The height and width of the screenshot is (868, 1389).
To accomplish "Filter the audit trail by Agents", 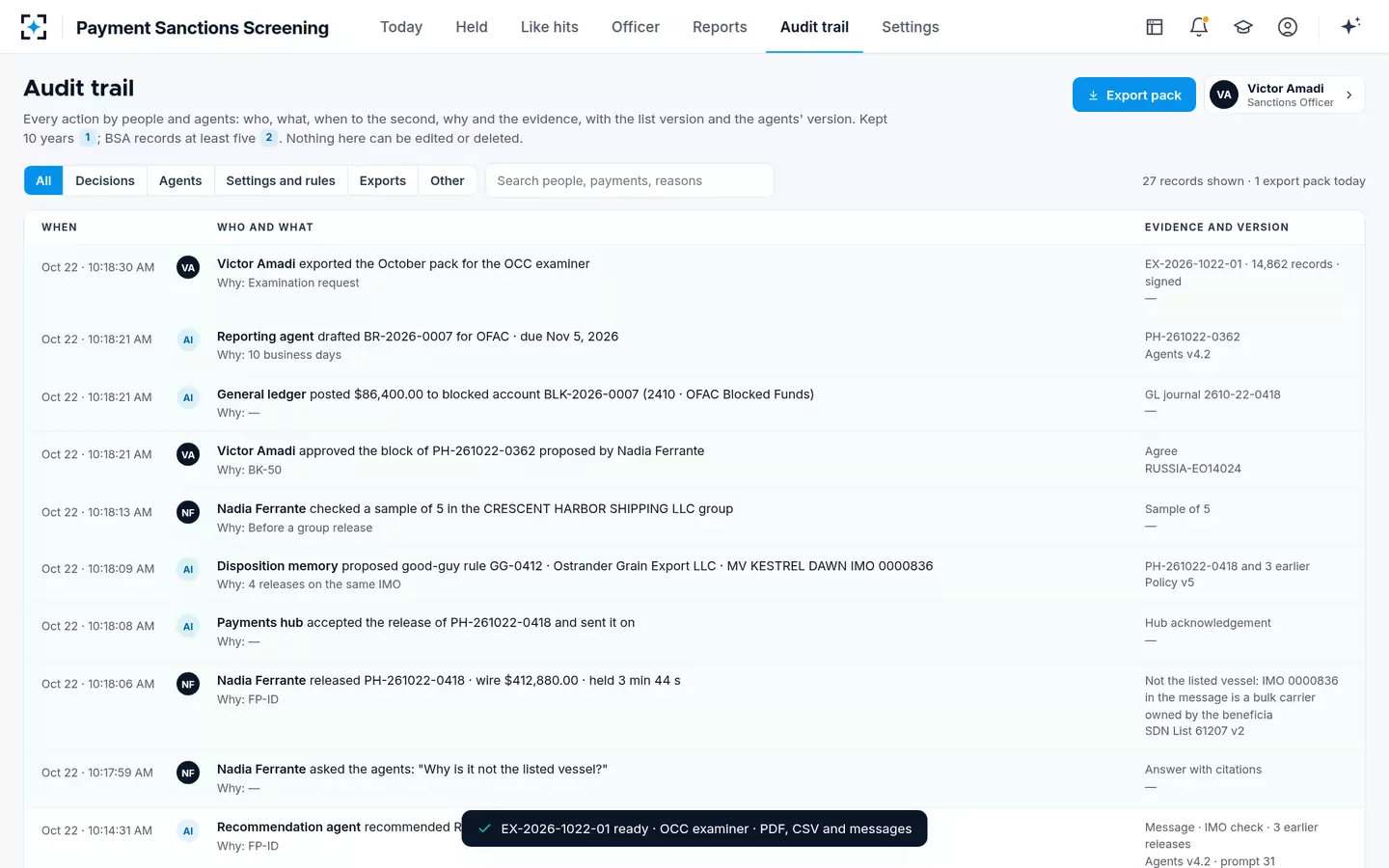I will tap(180, 180).
